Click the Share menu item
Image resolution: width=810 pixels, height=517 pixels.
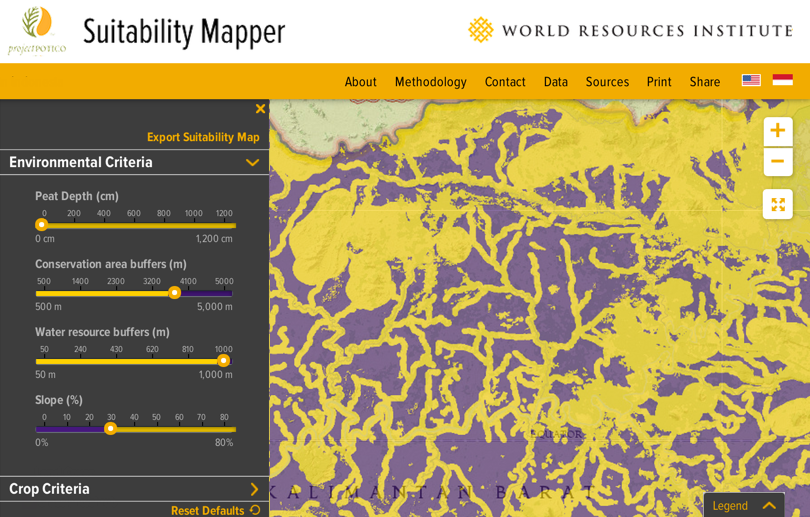pyautogui.click(x=704, y=82)
